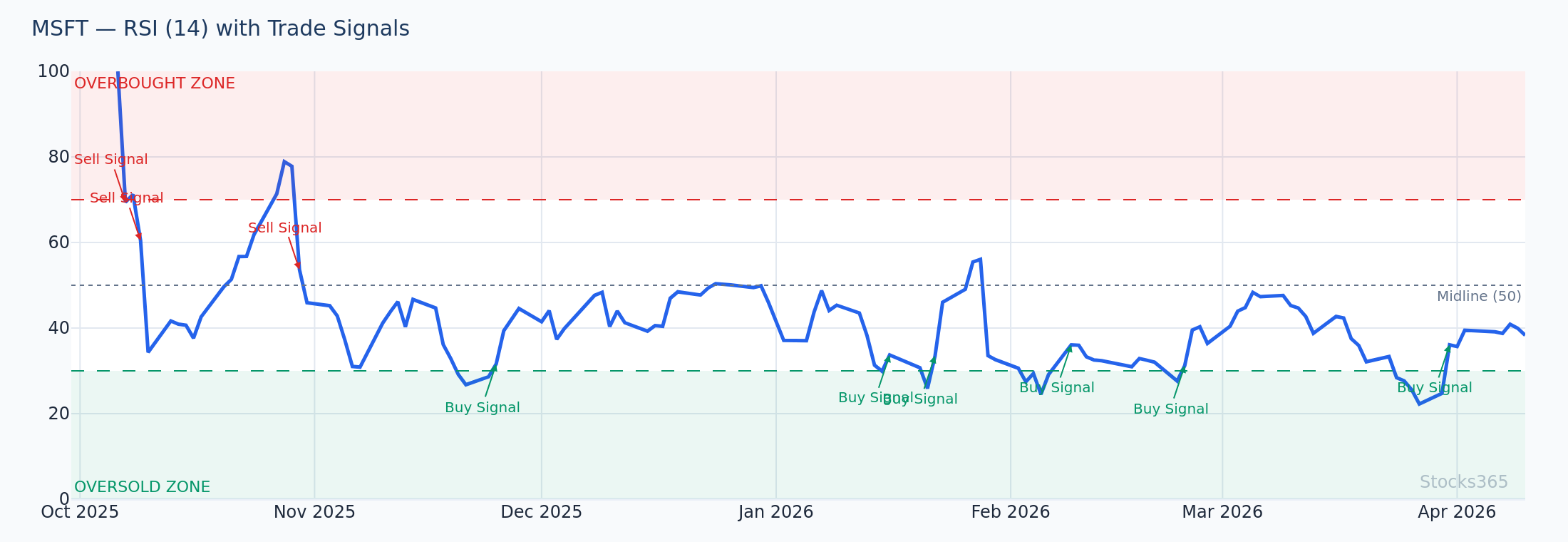1568x542 pixels.
Task: Click the OVERBOUGHT ZONE label
Action: pyautogui.click(x=154, y=83)
